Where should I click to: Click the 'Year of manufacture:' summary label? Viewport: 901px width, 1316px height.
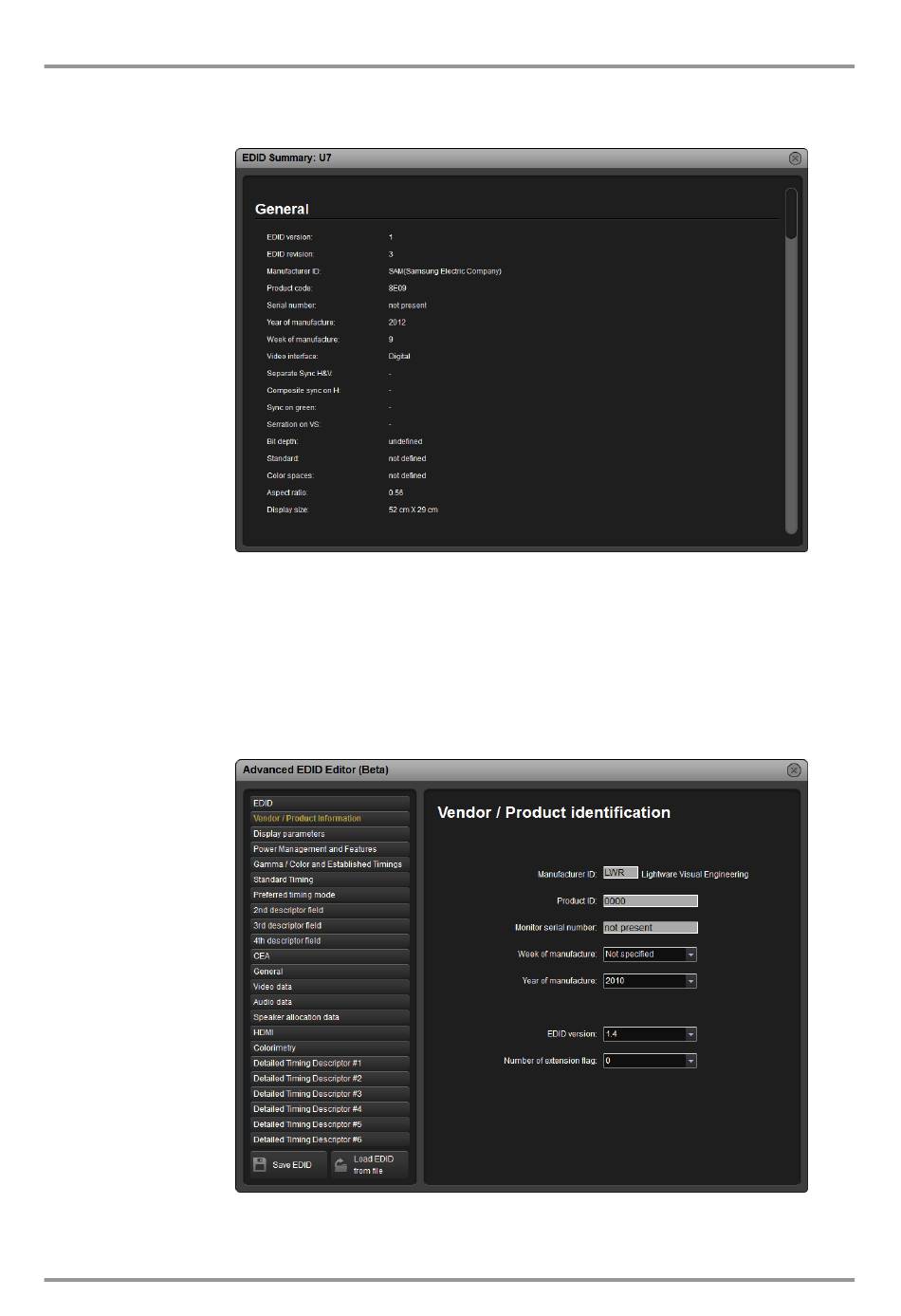pos(301,323)
